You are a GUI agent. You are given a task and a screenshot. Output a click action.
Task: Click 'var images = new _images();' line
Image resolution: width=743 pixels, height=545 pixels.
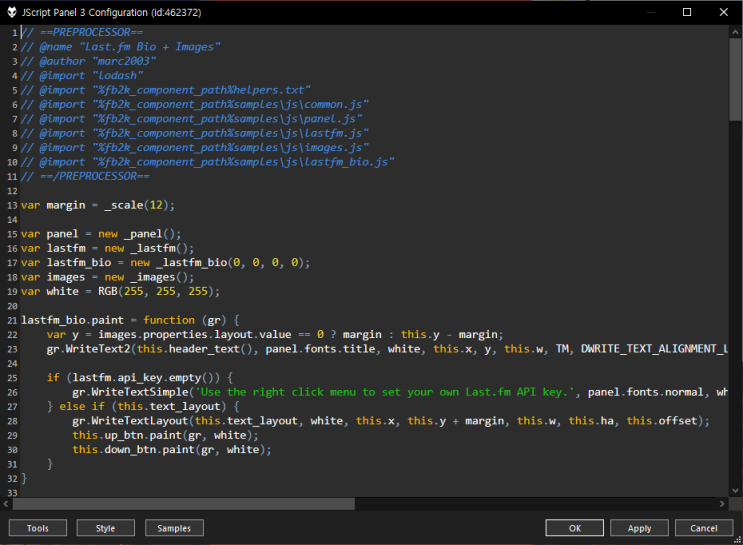(x=108, y=277)
